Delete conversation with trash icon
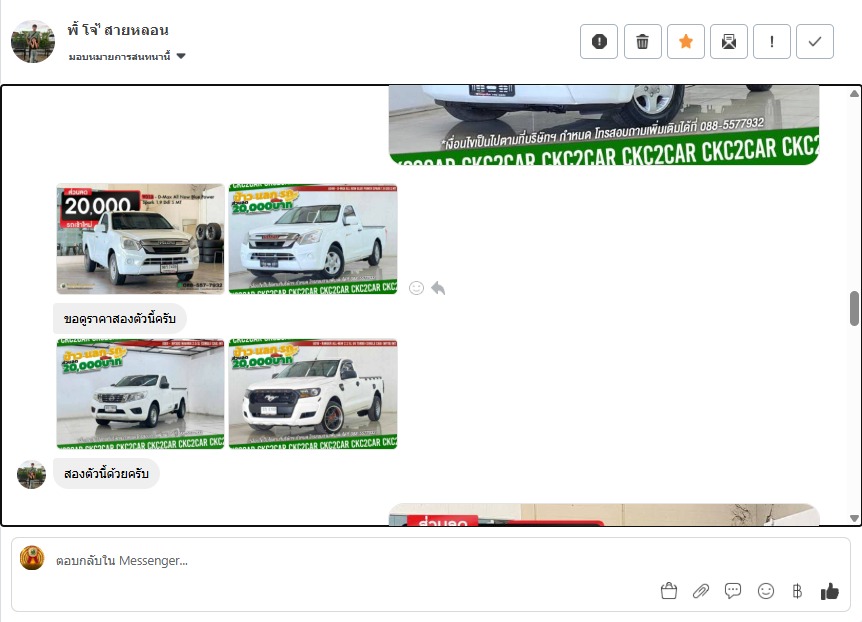 pos(642,41)
